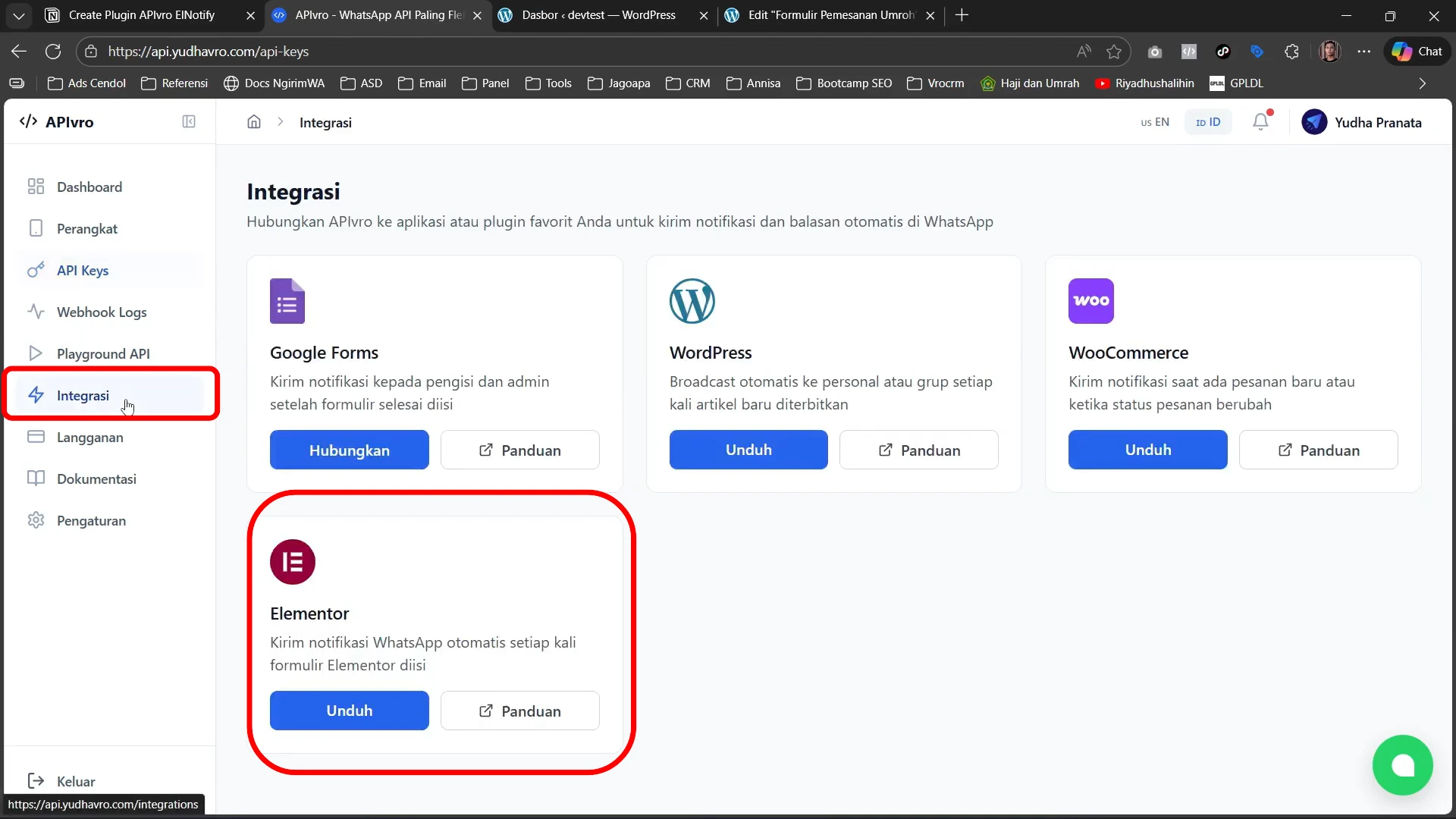Expand the bookmarks bar overflow chevron
This screenshot has height=819, width=1456.
(x=1422, y=83)
